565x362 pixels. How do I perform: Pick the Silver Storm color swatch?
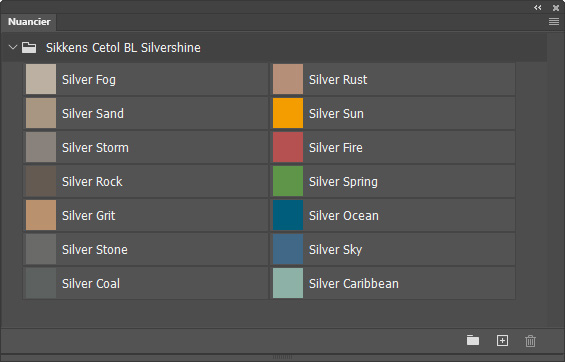[x=41, y=147]
